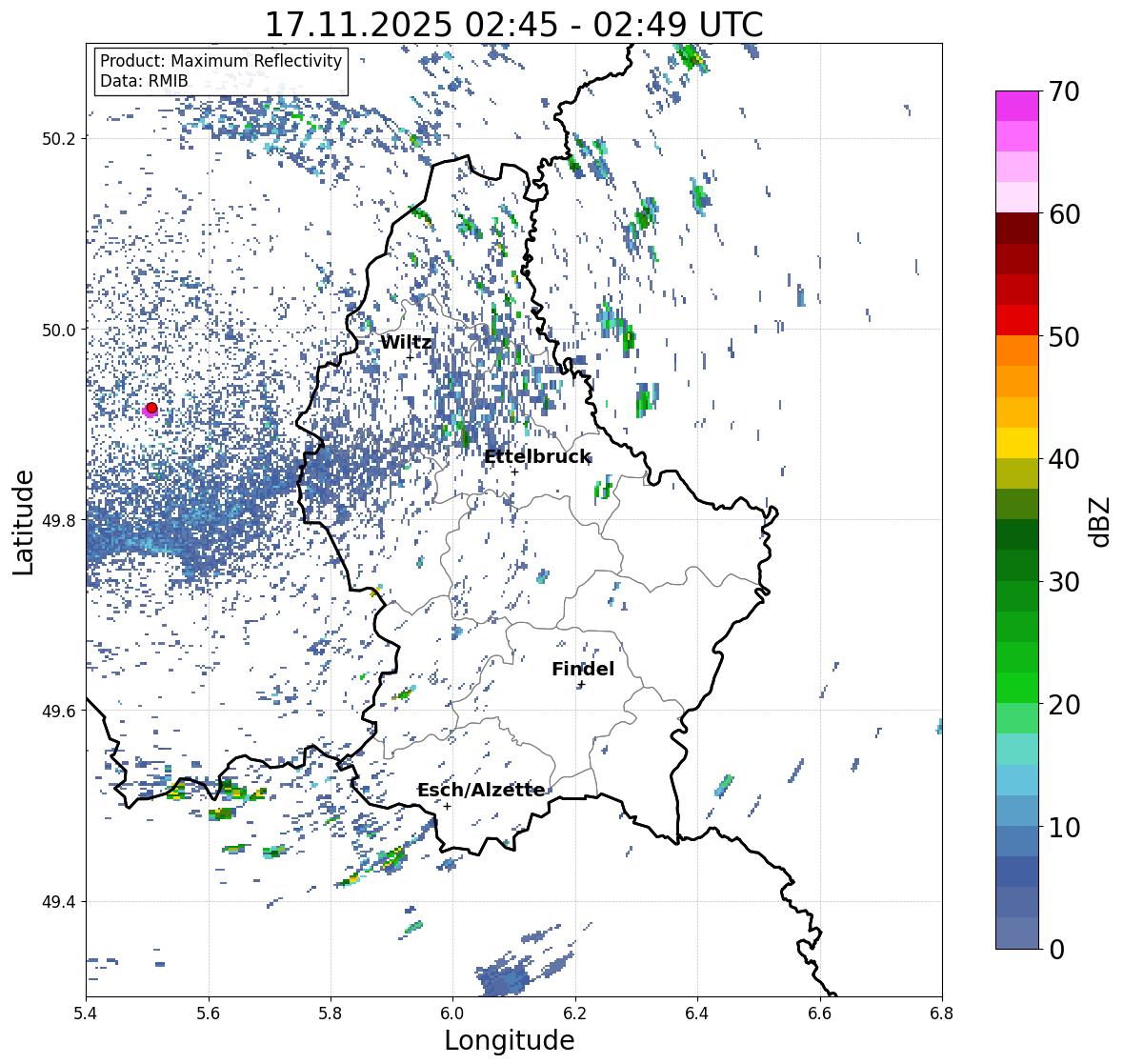Click the plus marker below Esch/Alzette label

[x=447, y=806]
